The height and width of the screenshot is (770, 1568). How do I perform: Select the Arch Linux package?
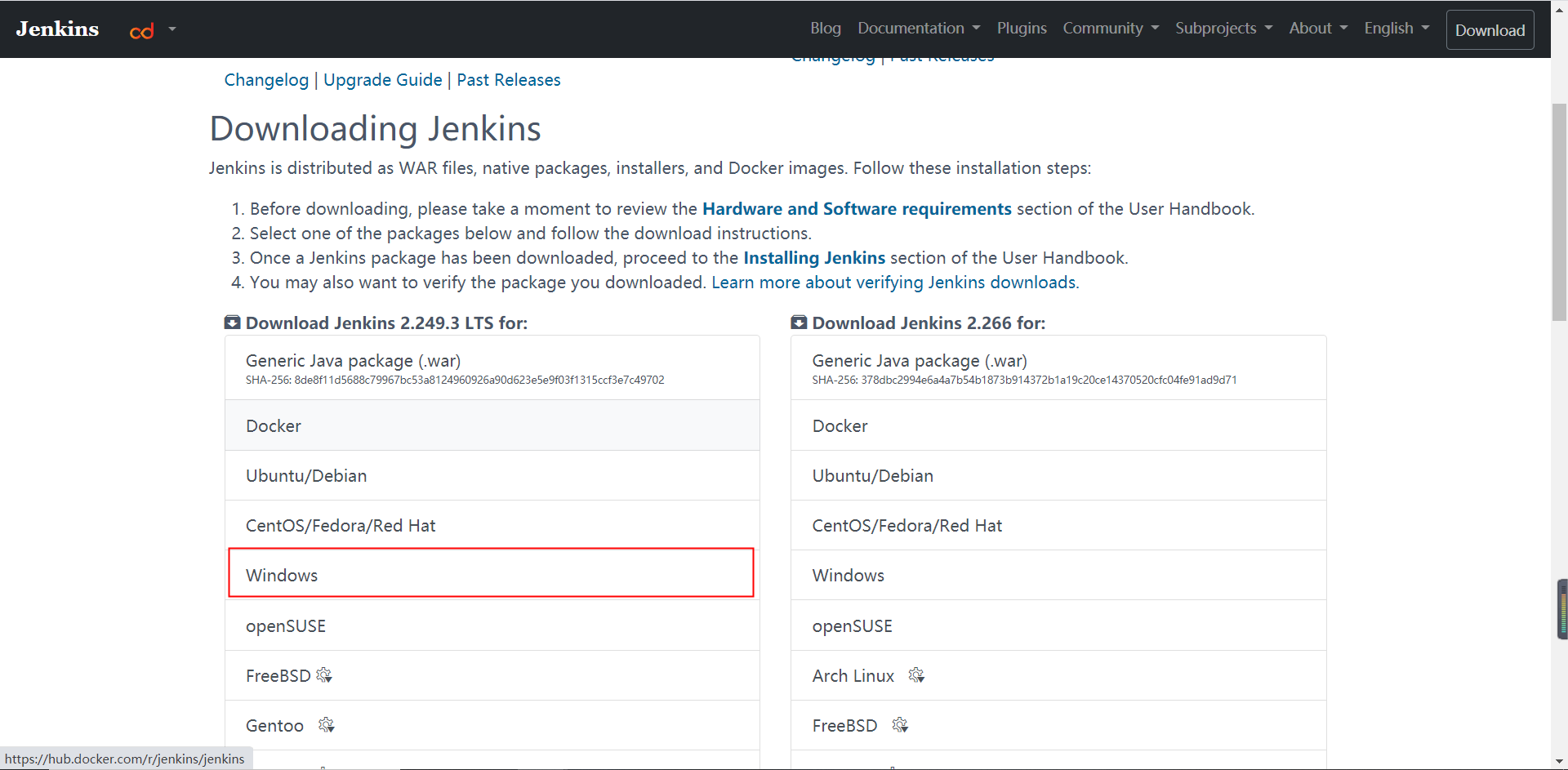(x=1058, y=675)
